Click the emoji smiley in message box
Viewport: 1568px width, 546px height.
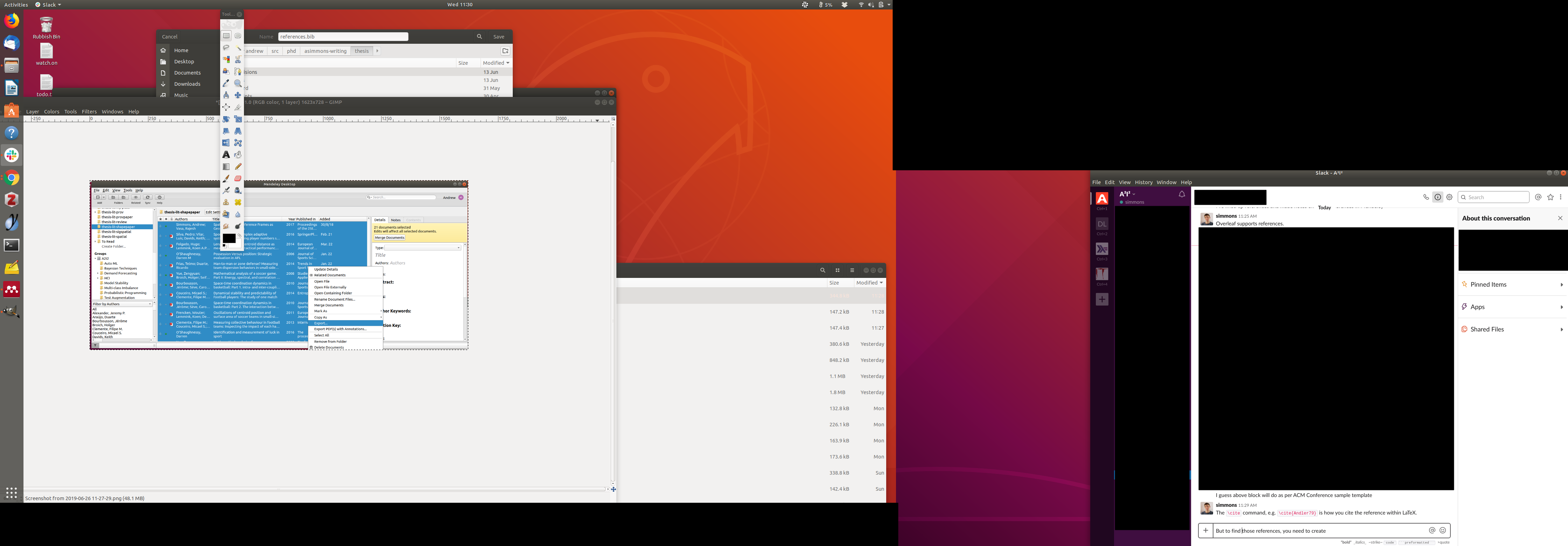click(1442, 530)
